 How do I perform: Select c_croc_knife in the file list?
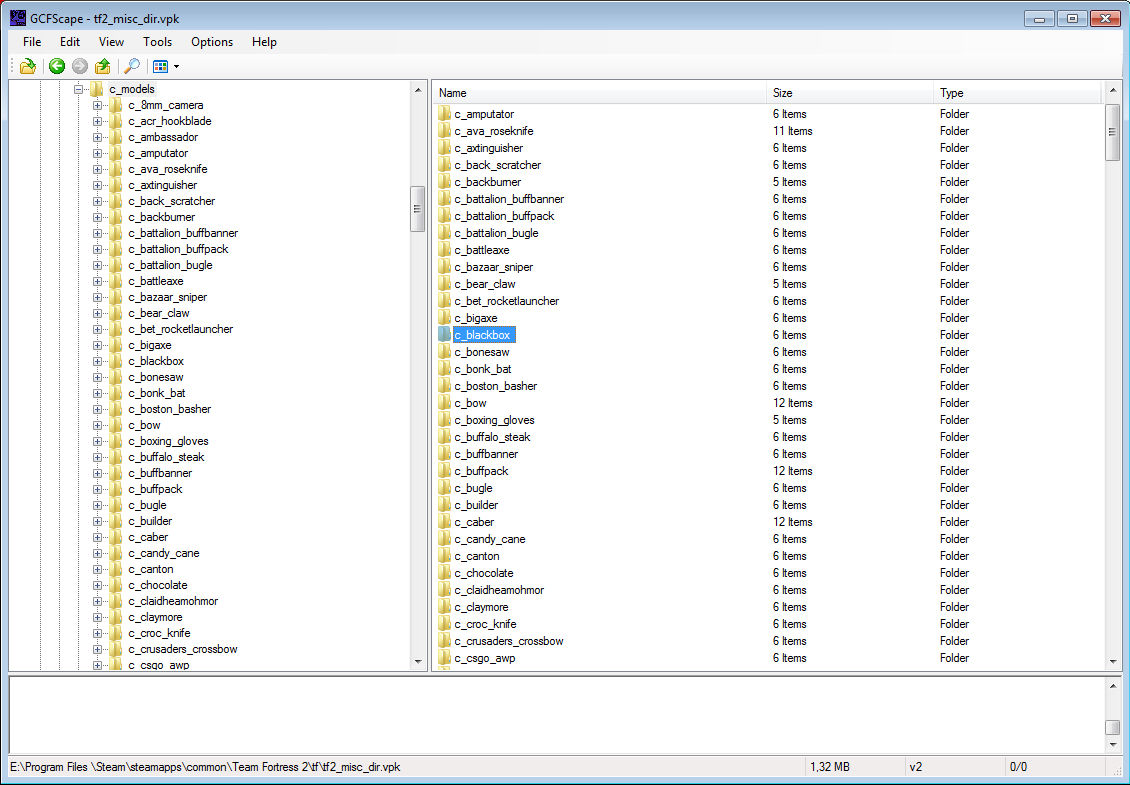(485, 624)
